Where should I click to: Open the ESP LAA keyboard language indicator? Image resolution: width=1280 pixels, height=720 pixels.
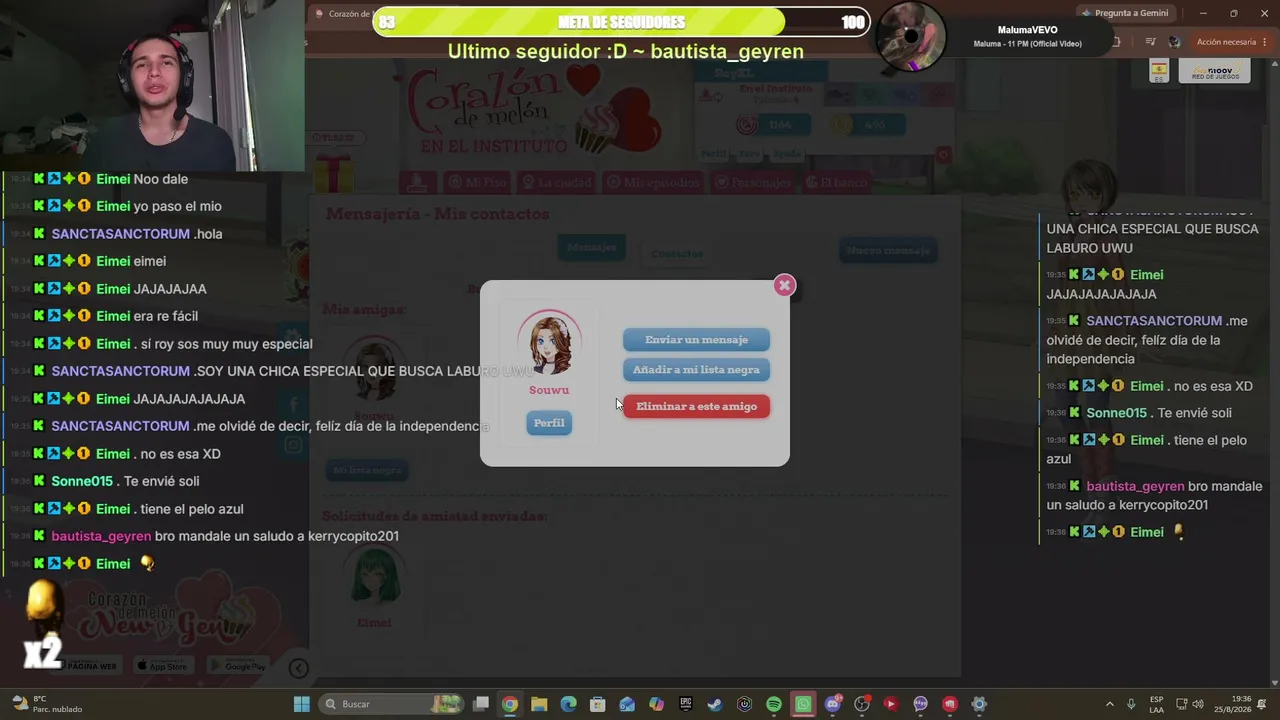click(1156, 704)
